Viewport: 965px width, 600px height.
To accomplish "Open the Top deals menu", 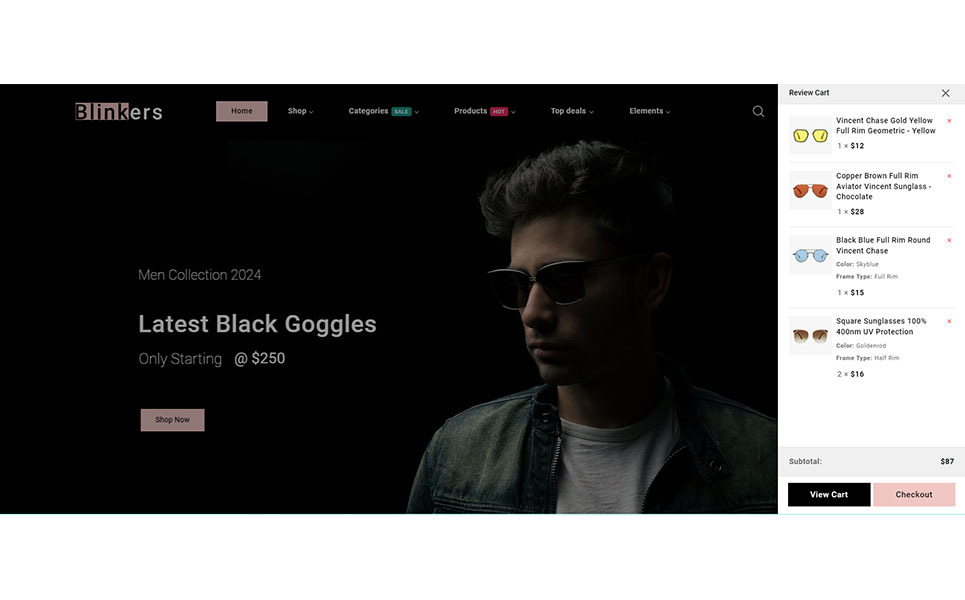I will pyautogui.click(x=571, y=111).
